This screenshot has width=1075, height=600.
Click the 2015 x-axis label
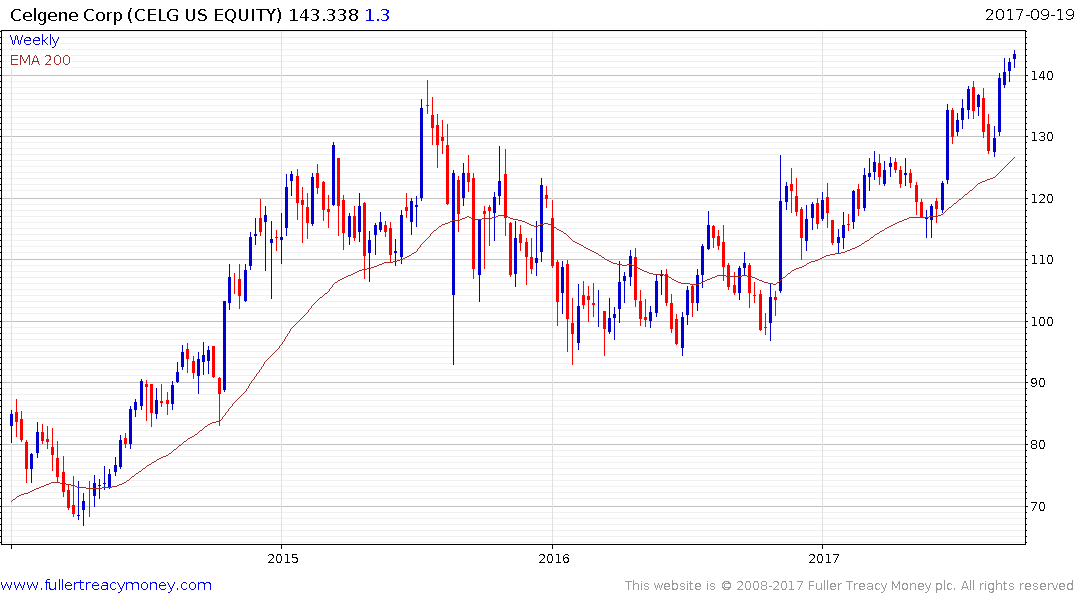[282, 558]
